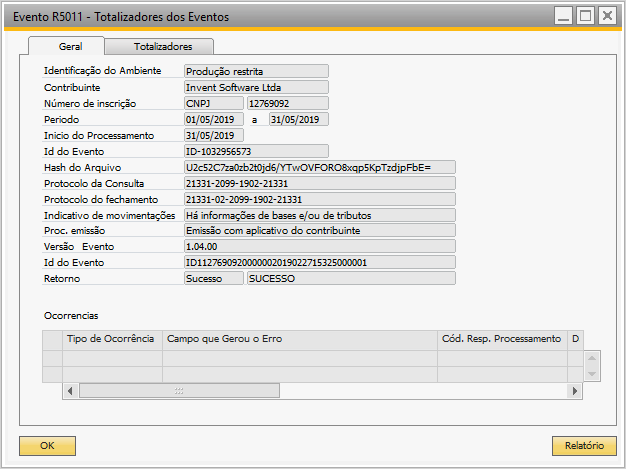Click the horizontal scrollbar thumb in Ocorrencias
Viewport: 626px width, 469px height.
tap(179, 390)
